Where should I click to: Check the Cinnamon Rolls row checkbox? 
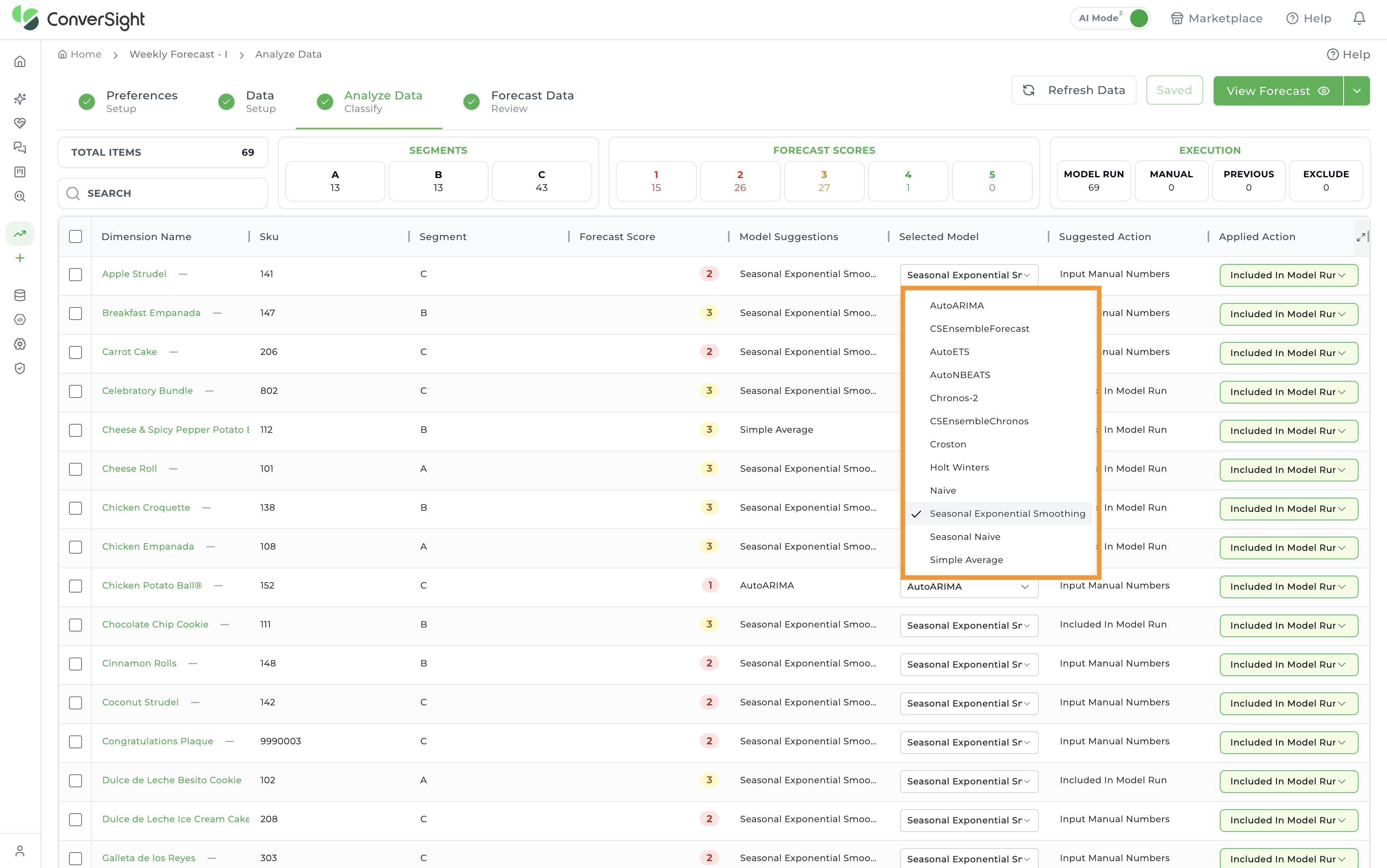point(75,664)
